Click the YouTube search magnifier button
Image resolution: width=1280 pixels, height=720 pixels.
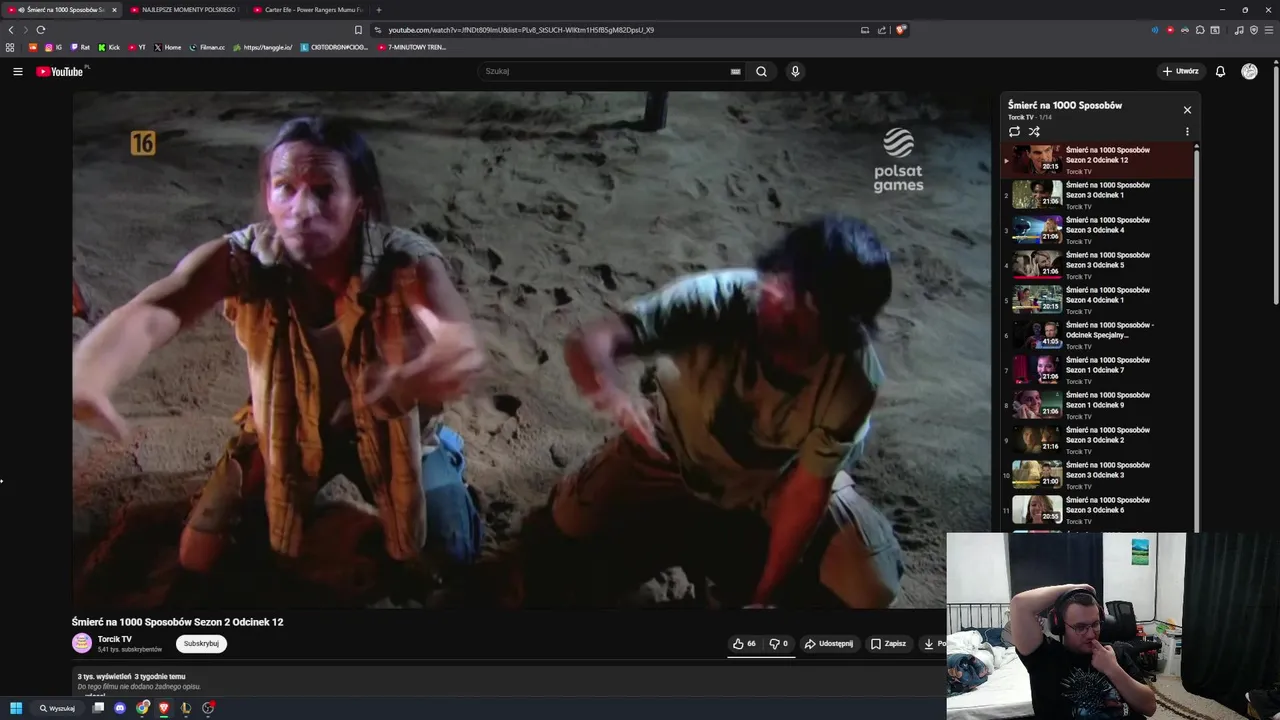click(761, 71)
